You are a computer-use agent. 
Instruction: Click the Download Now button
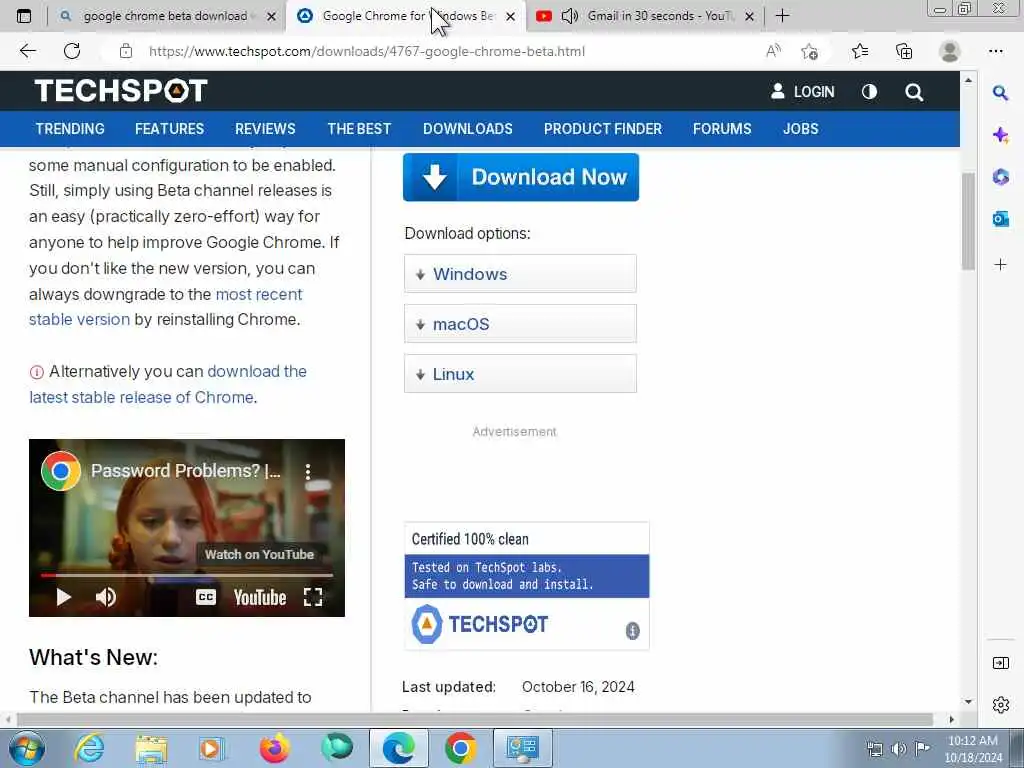coord(520,177)
